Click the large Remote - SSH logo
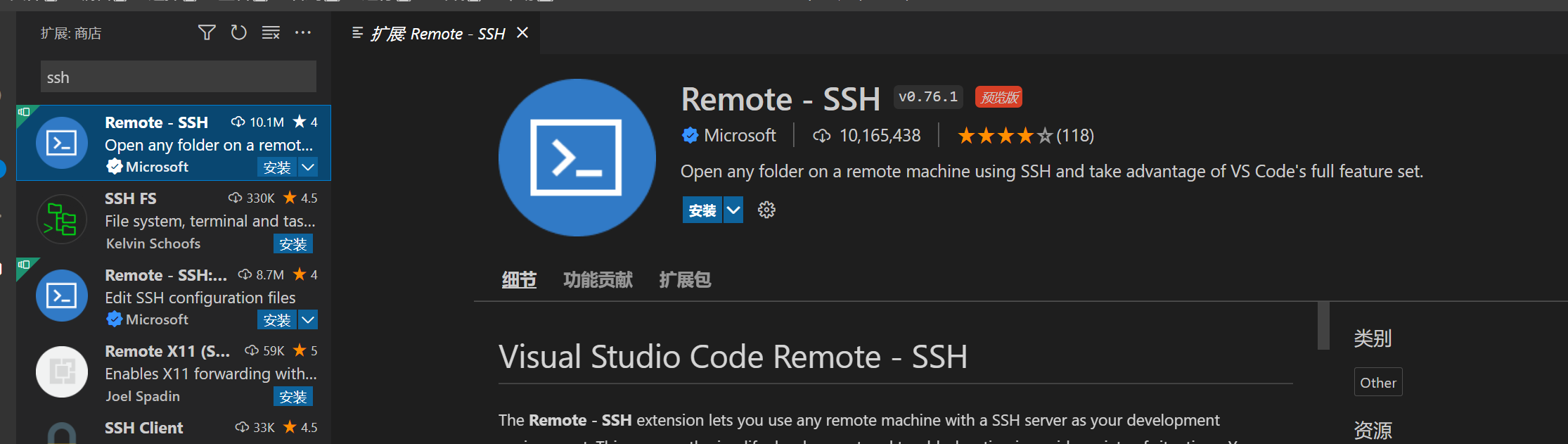1568x444 pixels. (x=577, y=157)
